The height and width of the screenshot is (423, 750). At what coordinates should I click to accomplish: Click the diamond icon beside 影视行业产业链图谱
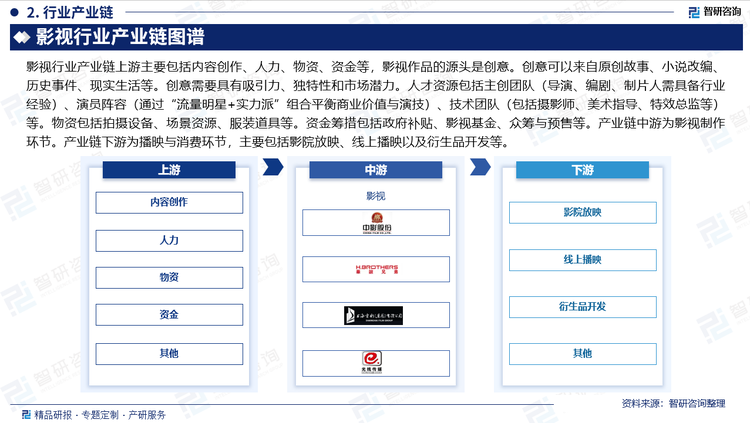click(22, 37)
